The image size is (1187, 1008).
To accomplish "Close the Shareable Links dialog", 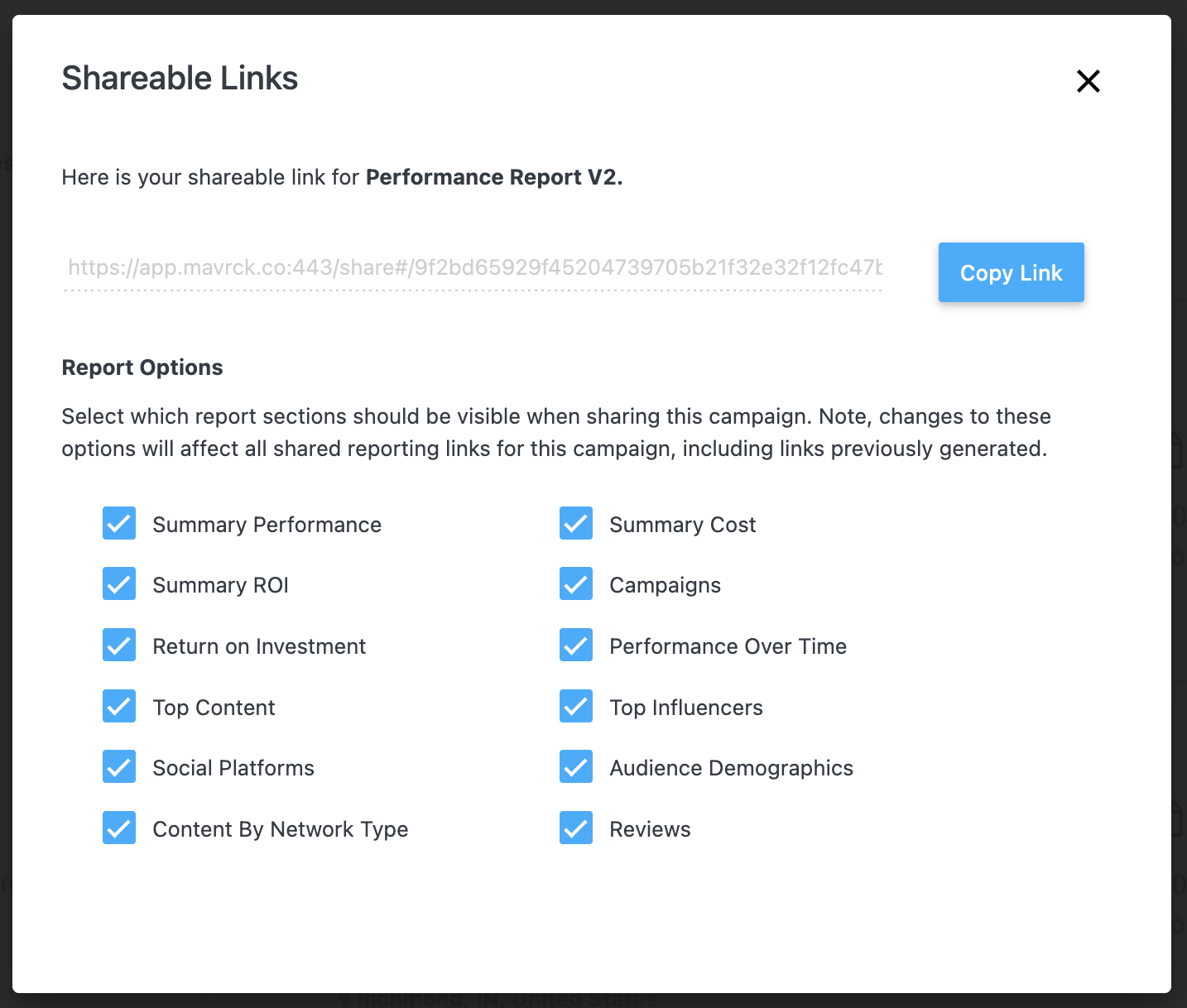I will [x=1088, y=81].
